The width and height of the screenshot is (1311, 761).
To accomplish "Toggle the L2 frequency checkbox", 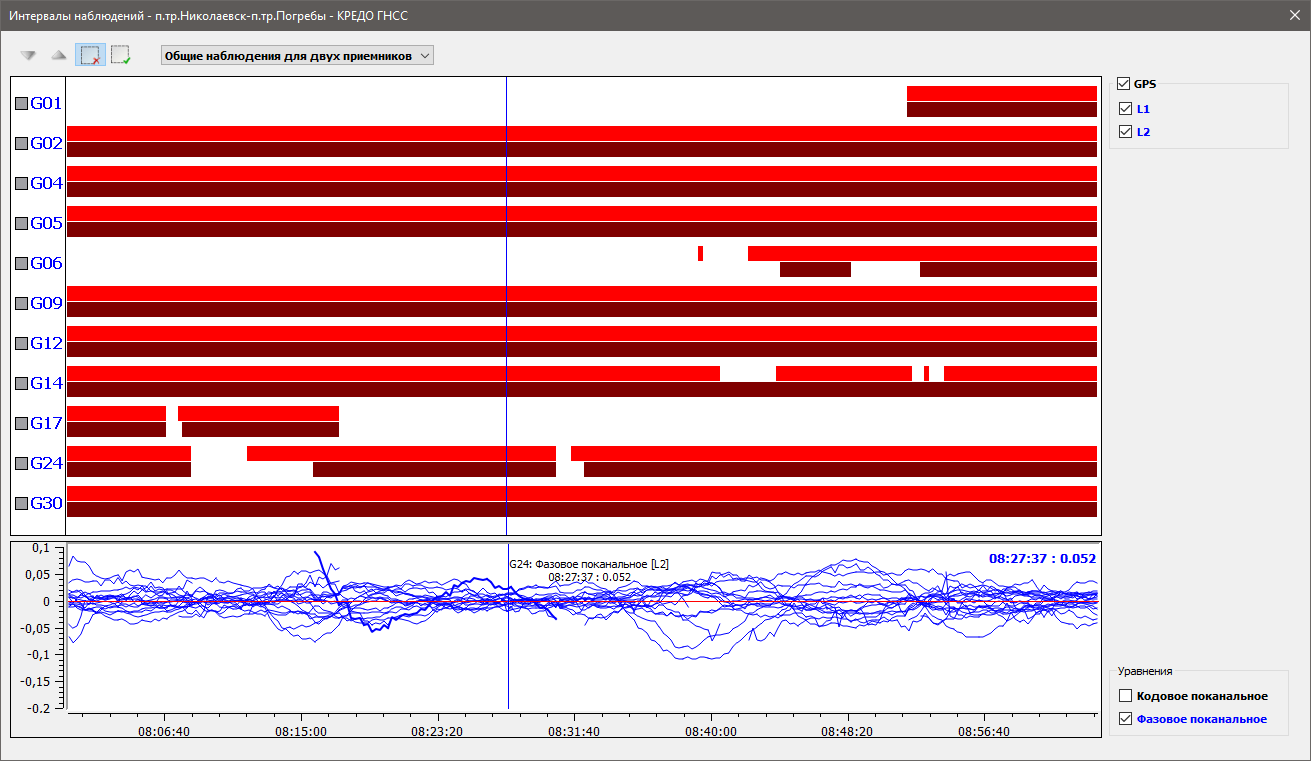I will 1126,132.
